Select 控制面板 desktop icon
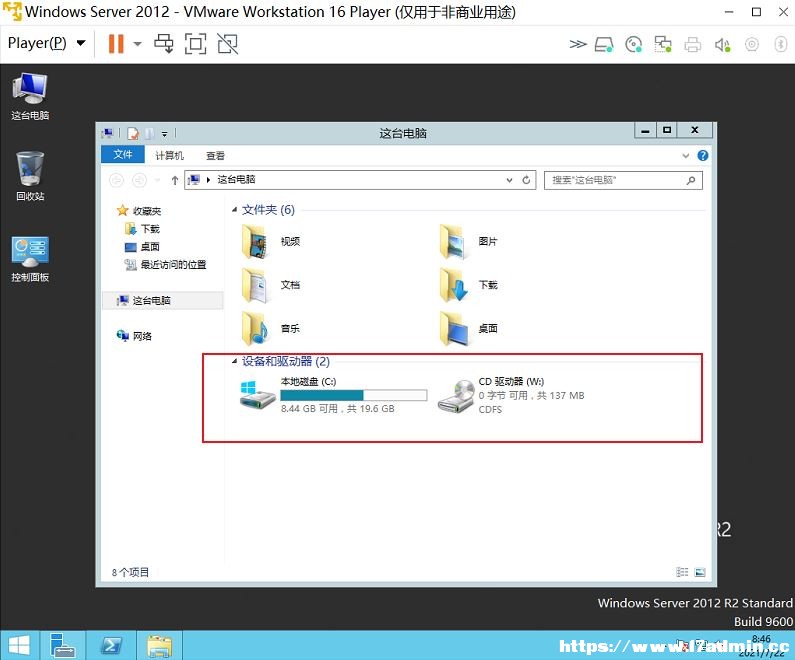The image size is (795, 660). (30, 259)
